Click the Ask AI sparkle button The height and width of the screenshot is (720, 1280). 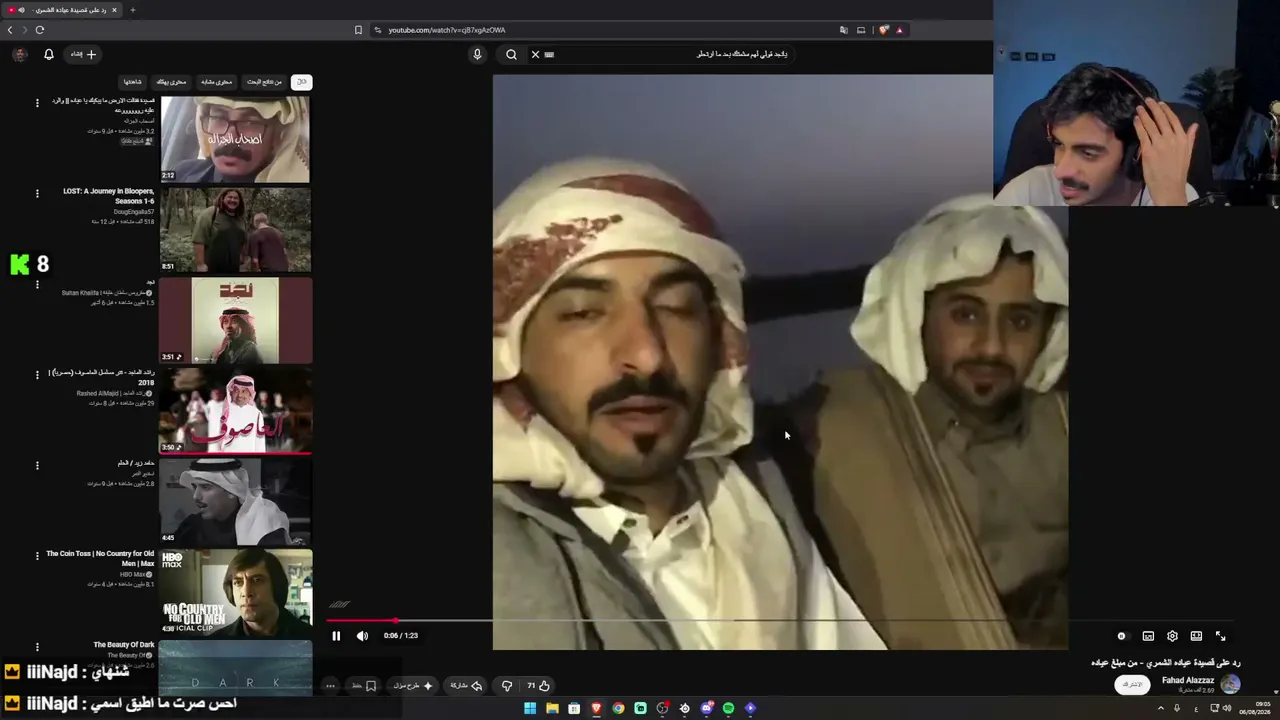pos(413,686)
